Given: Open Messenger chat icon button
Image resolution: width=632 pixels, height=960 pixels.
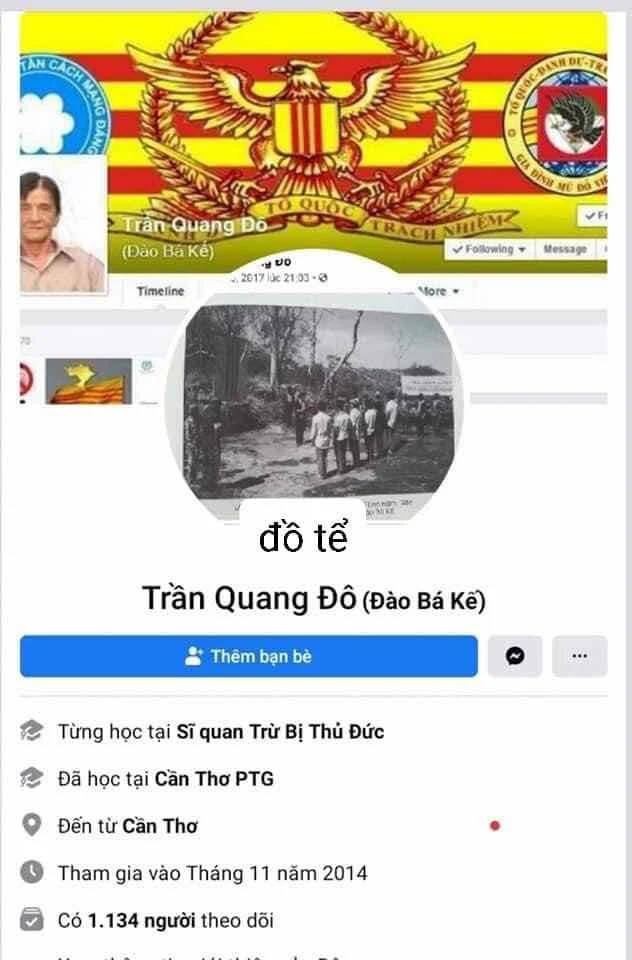Looking at the screenshot, I should (x=515, y=656).
